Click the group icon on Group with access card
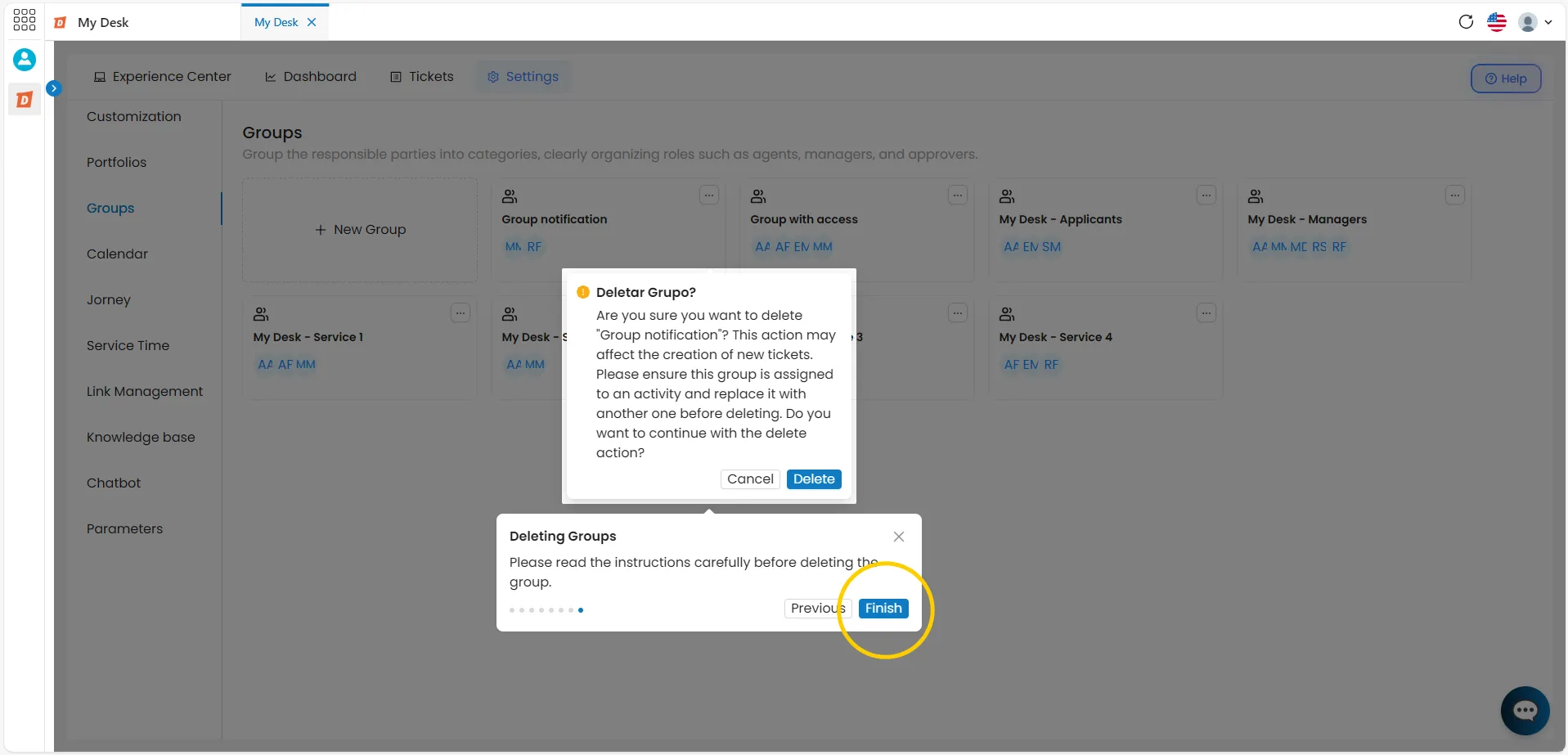Screen dimensions: 1568x755 758,196
